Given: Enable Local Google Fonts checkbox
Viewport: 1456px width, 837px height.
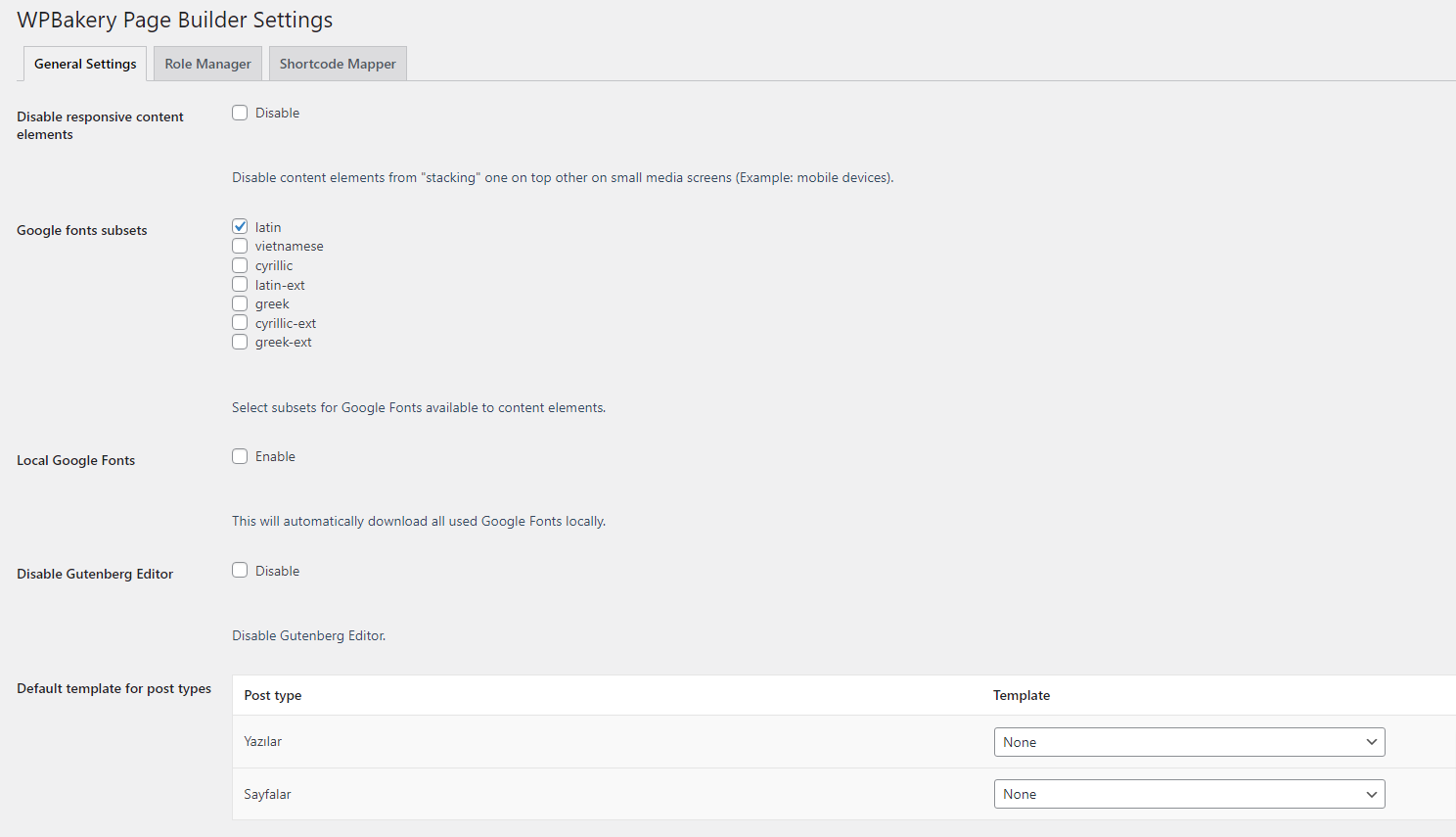Looking at the screenshot, I should coord(240,456).
